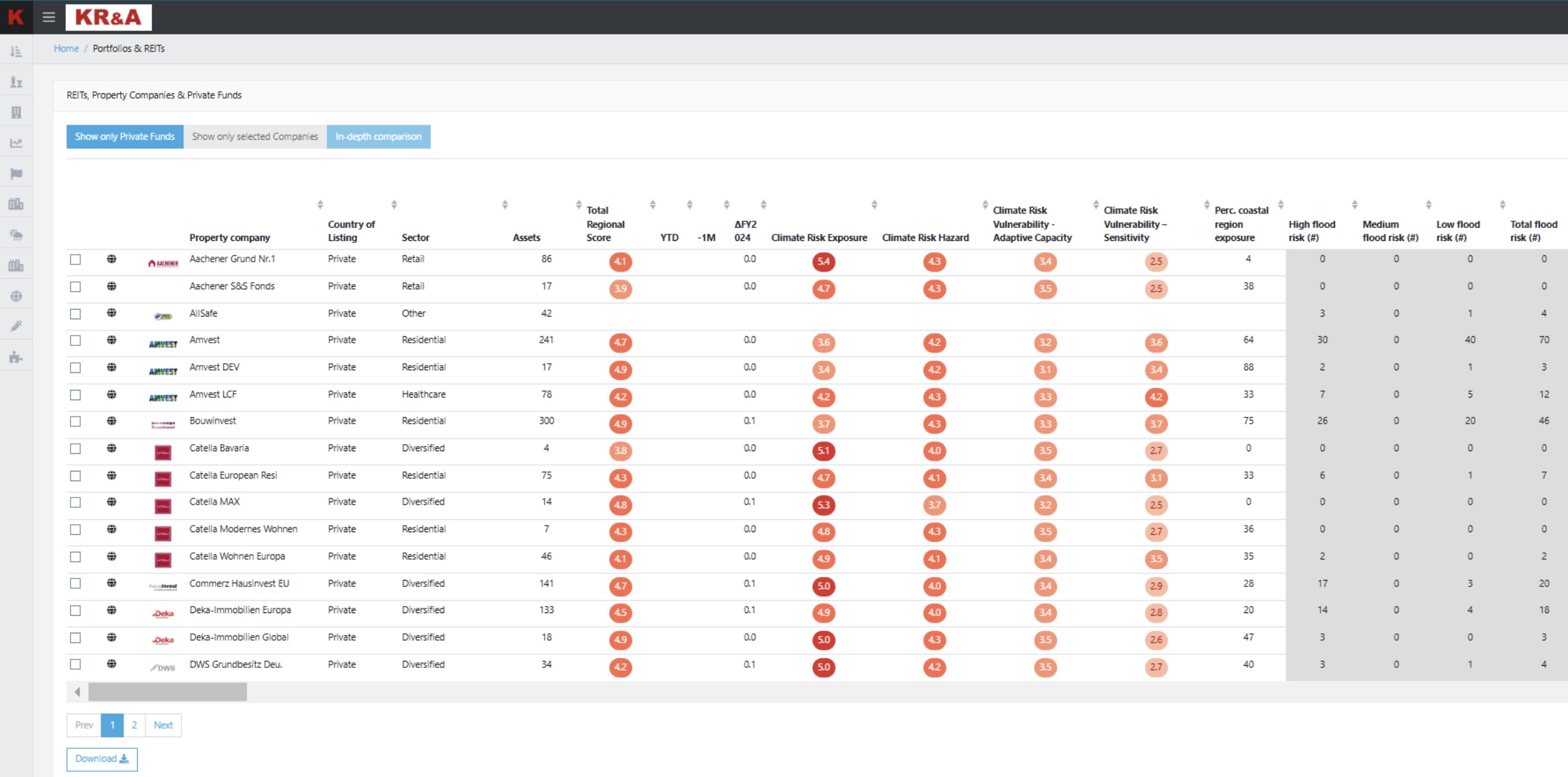
Task: Open the puzzle piece sidebar icon
Action: pyautogui.click(x=16, y=357)
